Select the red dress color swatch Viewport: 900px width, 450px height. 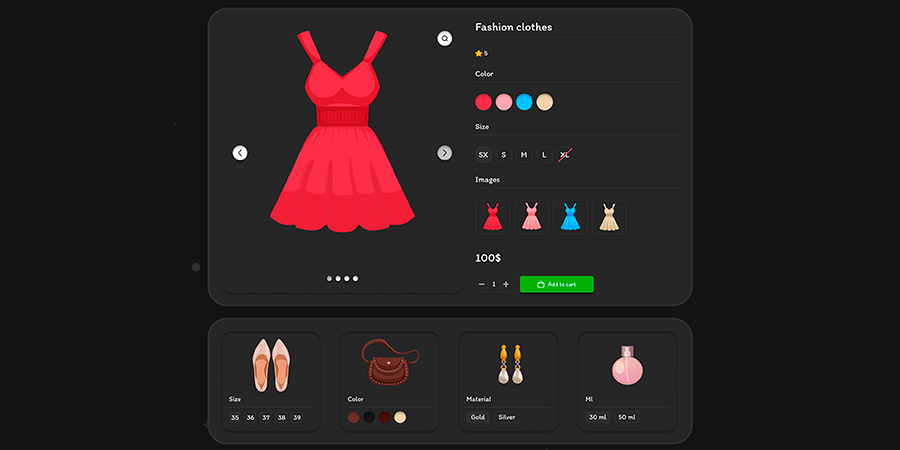483,102
